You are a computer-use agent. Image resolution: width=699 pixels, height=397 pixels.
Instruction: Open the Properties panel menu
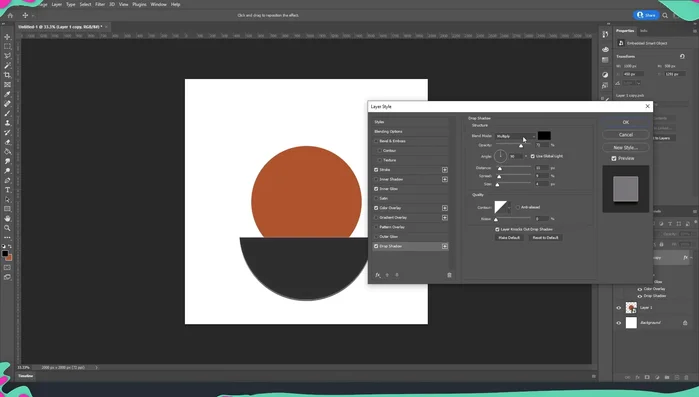695,31
